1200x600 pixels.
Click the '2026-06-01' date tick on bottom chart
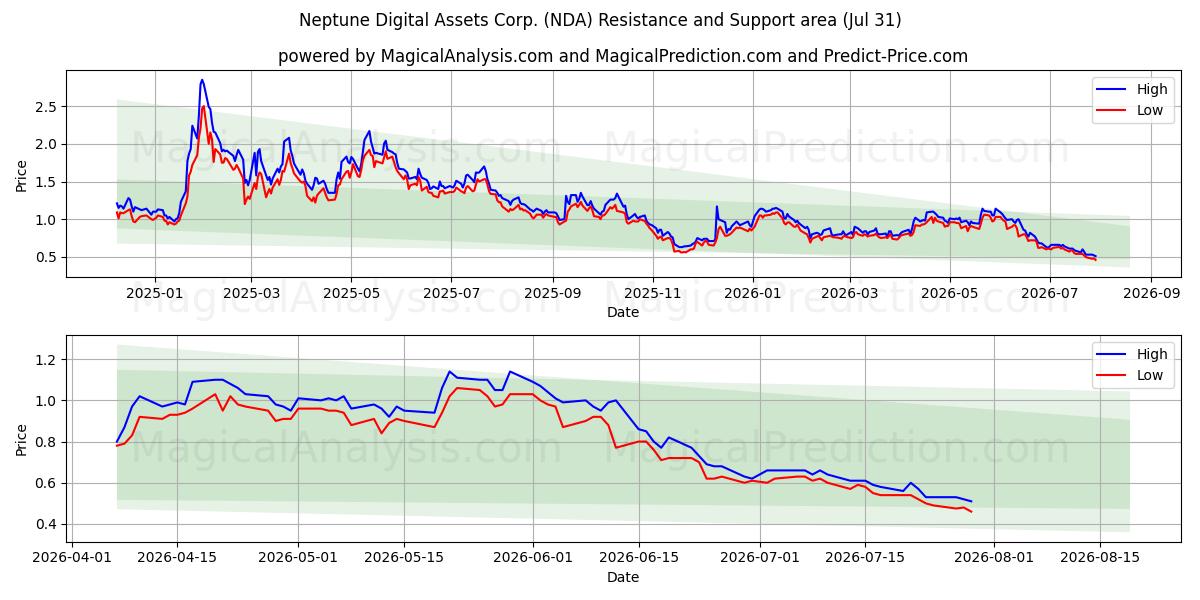[533, 558]
